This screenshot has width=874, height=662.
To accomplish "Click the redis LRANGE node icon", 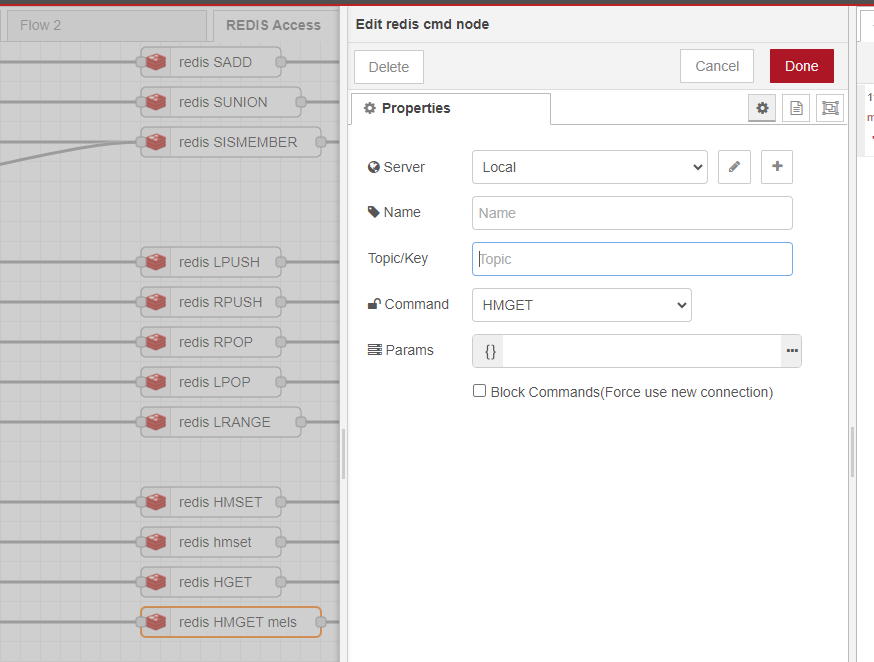I will coord(156,422).
